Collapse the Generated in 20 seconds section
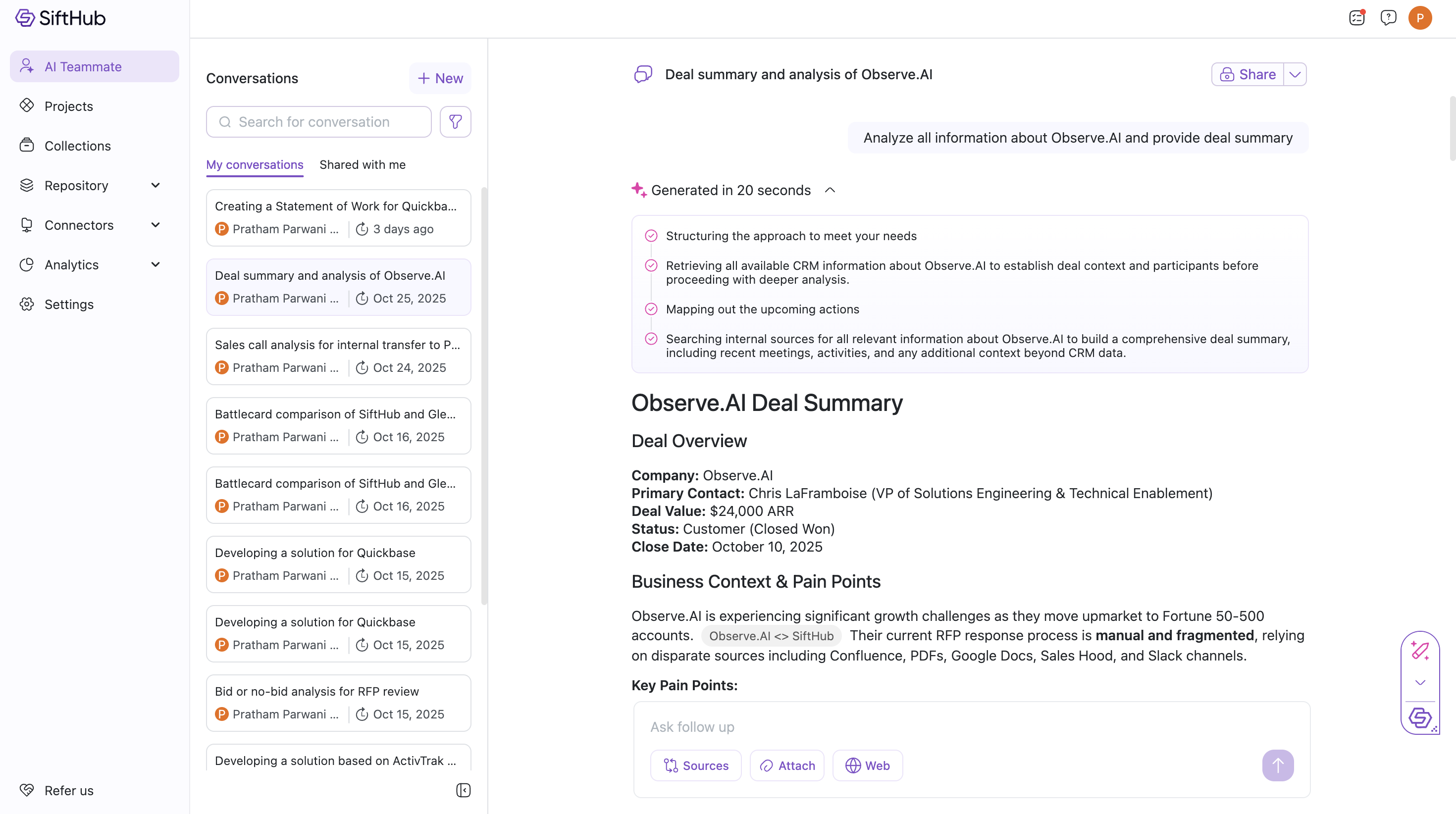 830,191
